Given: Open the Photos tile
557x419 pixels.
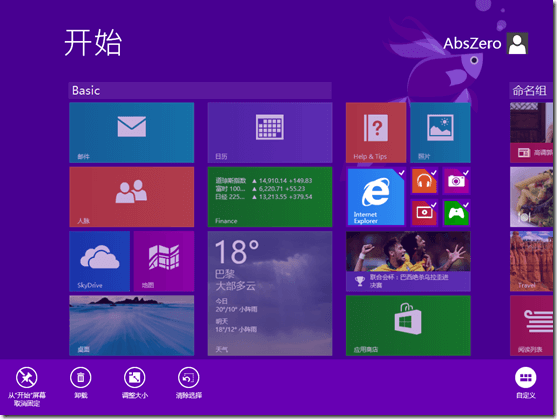Looking at the screenshot, I should point(440,133).
